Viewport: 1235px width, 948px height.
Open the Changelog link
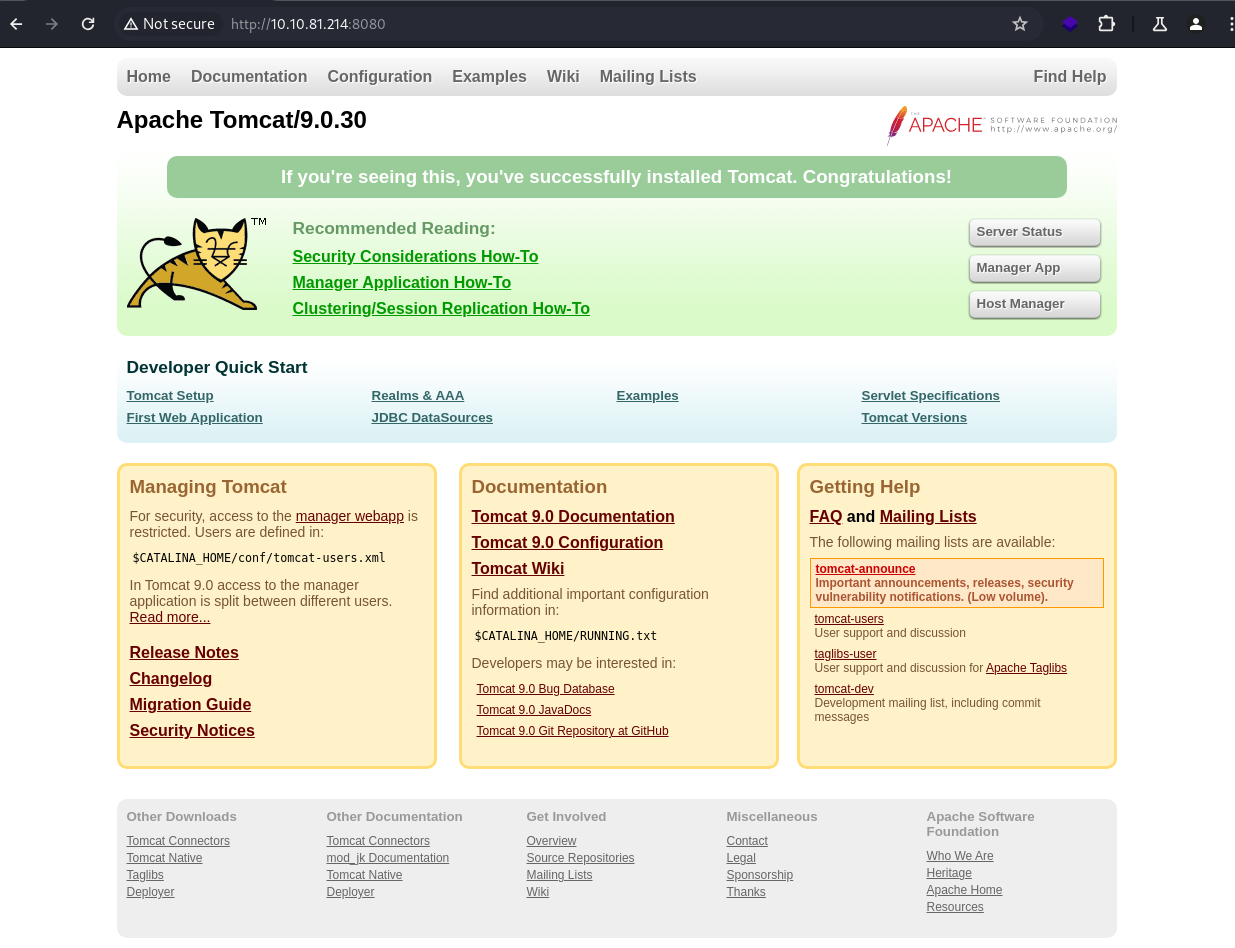[x=171, y=679]
